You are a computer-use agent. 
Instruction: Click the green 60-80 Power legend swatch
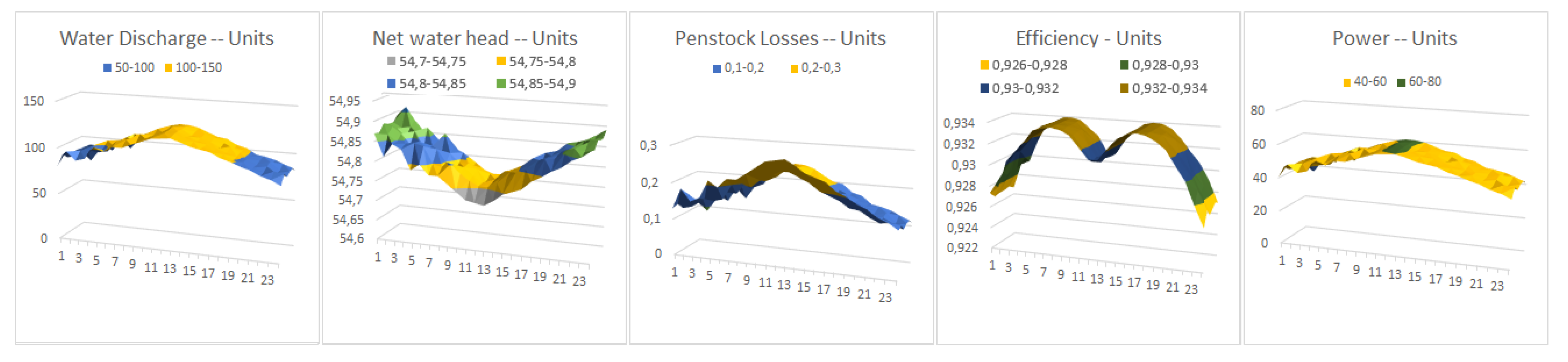pyautogui.click(x=1401, y=82)
